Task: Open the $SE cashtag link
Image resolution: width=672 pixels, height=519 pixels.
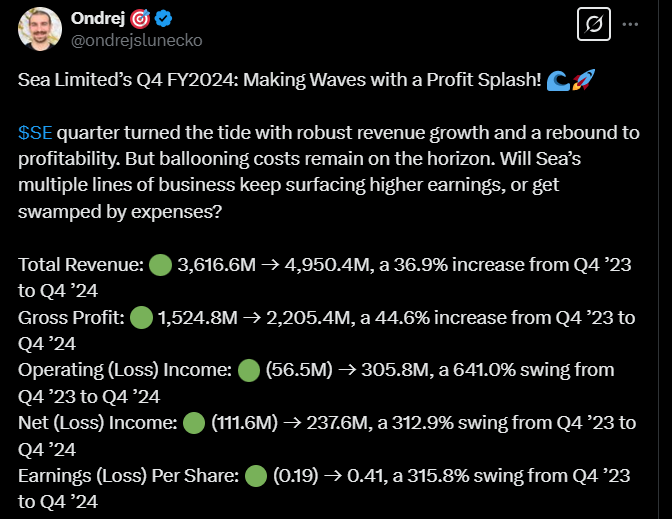Action: [x=38, y=134]
